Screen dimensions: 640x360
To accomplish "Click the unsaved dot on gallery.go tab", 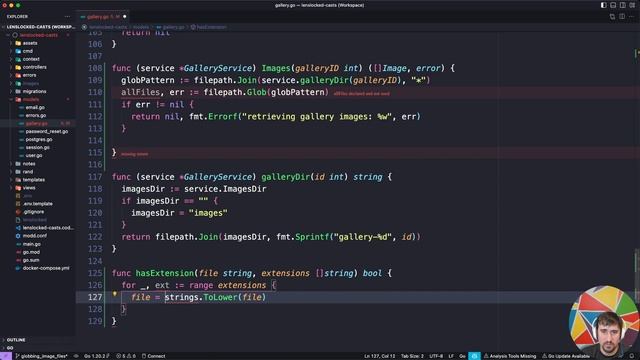I will point(124,17).
